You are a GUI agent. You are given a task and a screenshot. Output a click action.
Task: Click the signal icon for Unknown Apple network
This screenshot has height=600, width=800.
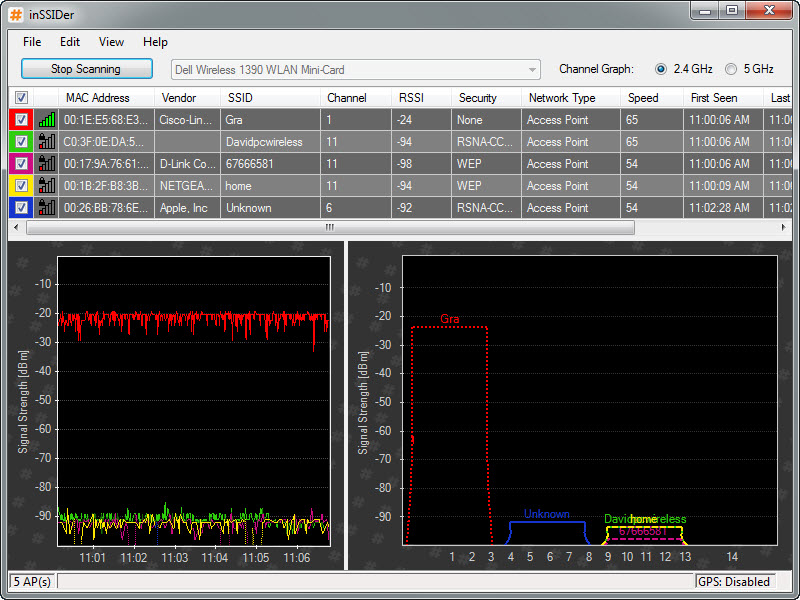point(47,208)
